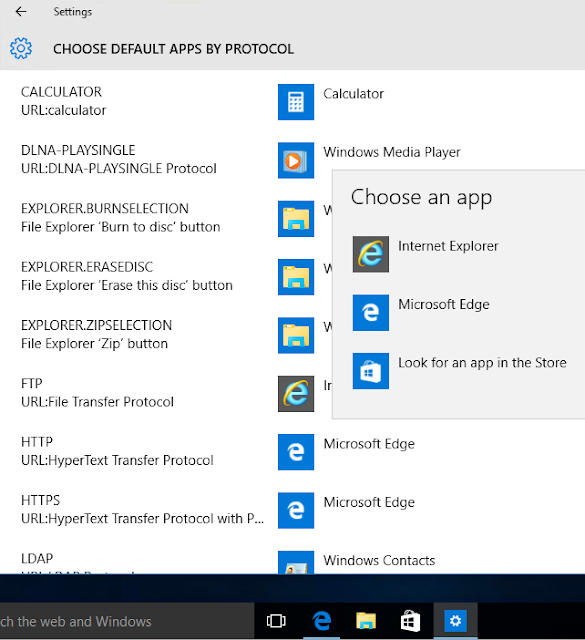Click Microsoft Edge name in HTTP row
Screen dimensions: 585x640
[x=369, y=444]
